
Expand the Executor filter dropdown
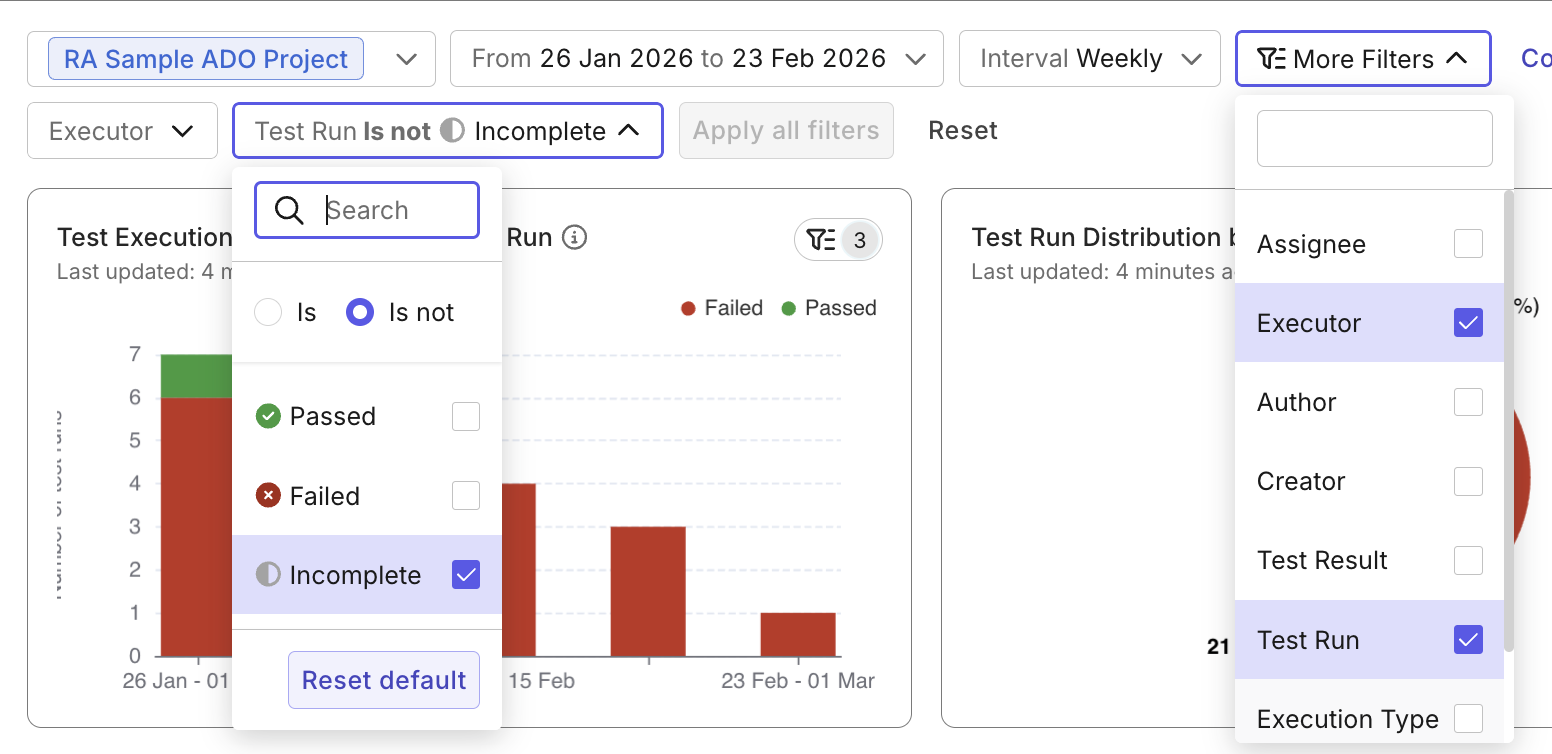122,130
